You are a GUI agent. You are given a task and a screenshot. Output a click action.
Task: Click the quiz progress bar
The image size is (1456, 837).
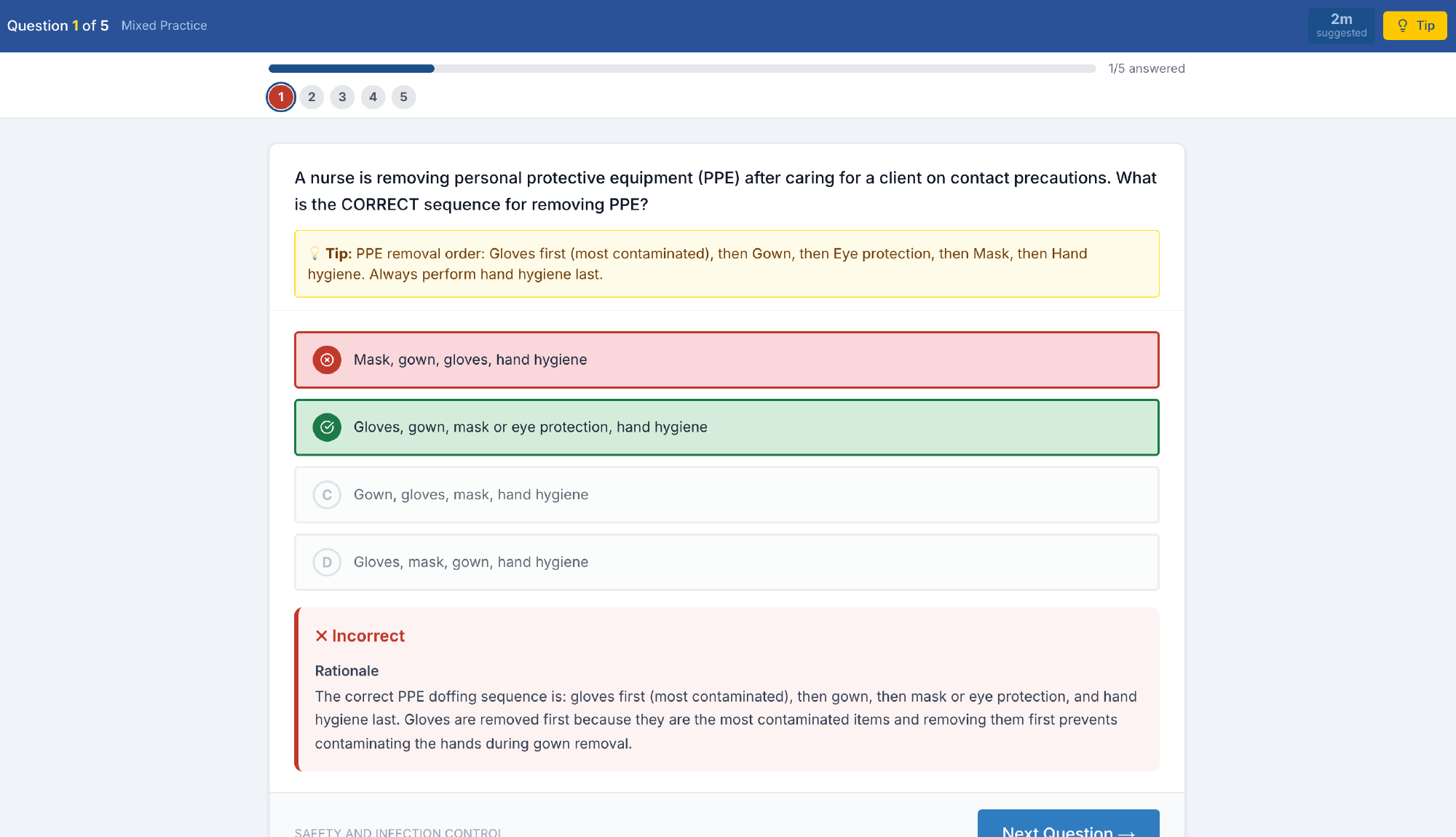(x=682, y=68)
